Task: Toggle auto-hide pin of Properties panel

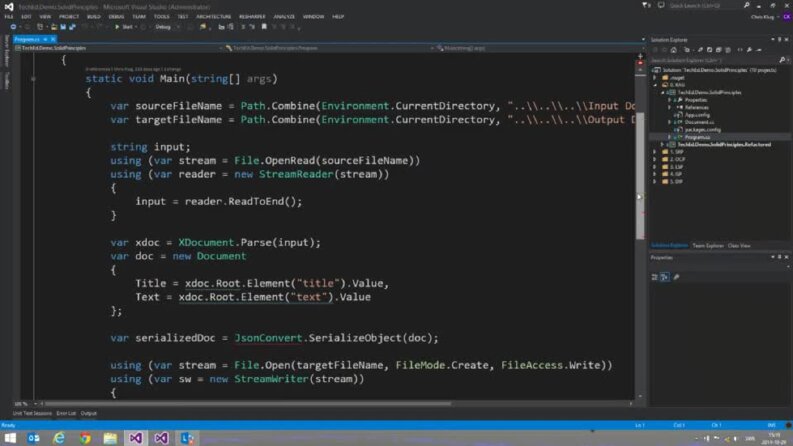Action: tap(779, 257)
